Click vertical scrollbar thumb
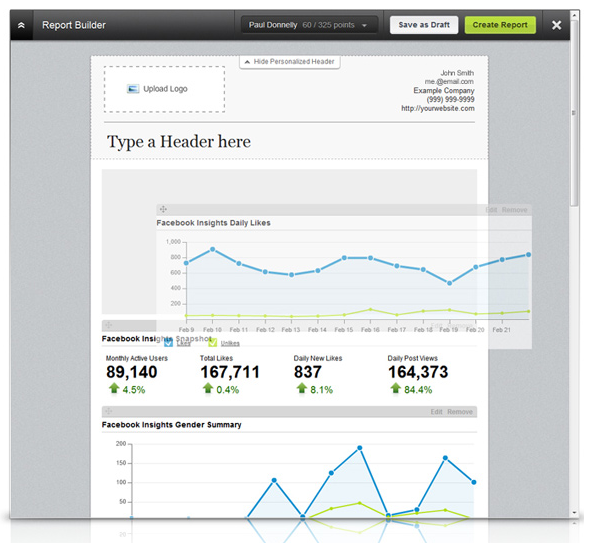The width and height of the screenshot is (595, 543). click(575, 113)
